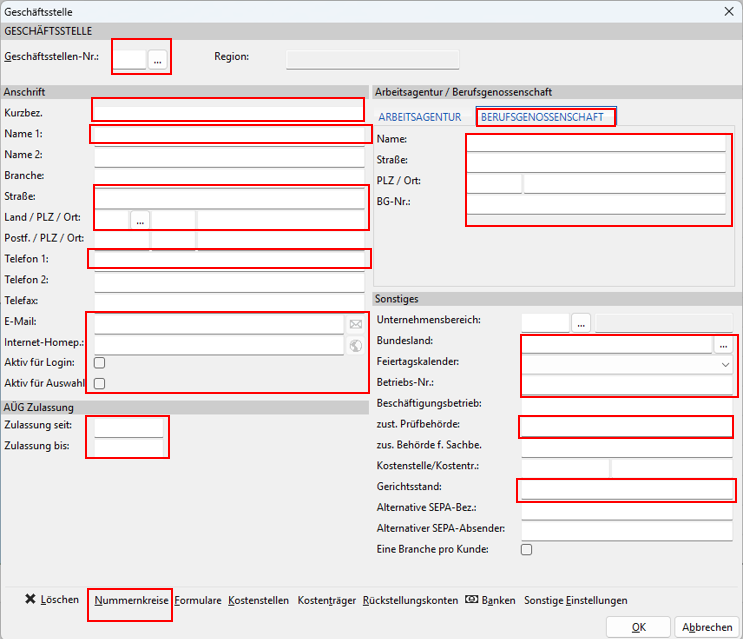Click the ellipsis button next to Unternehmensbereich
Screen dimensions: 744x639
click(581, 324)
